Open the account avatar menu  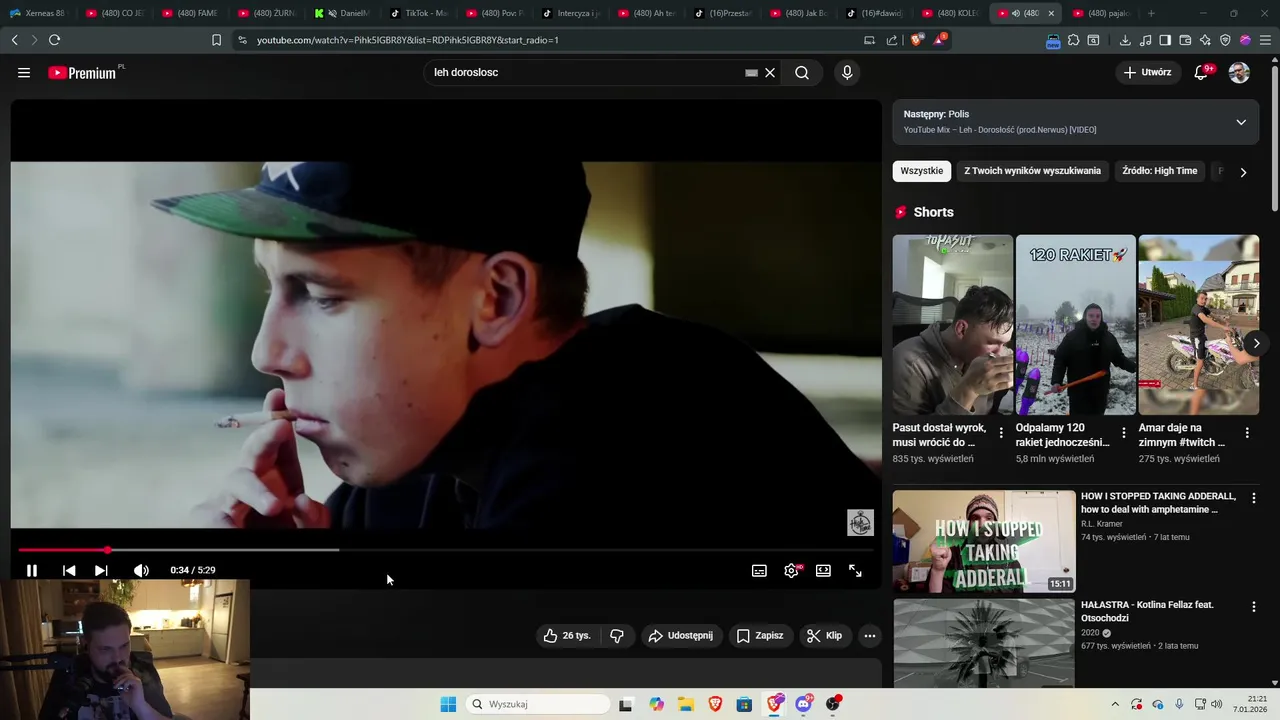1239,72
